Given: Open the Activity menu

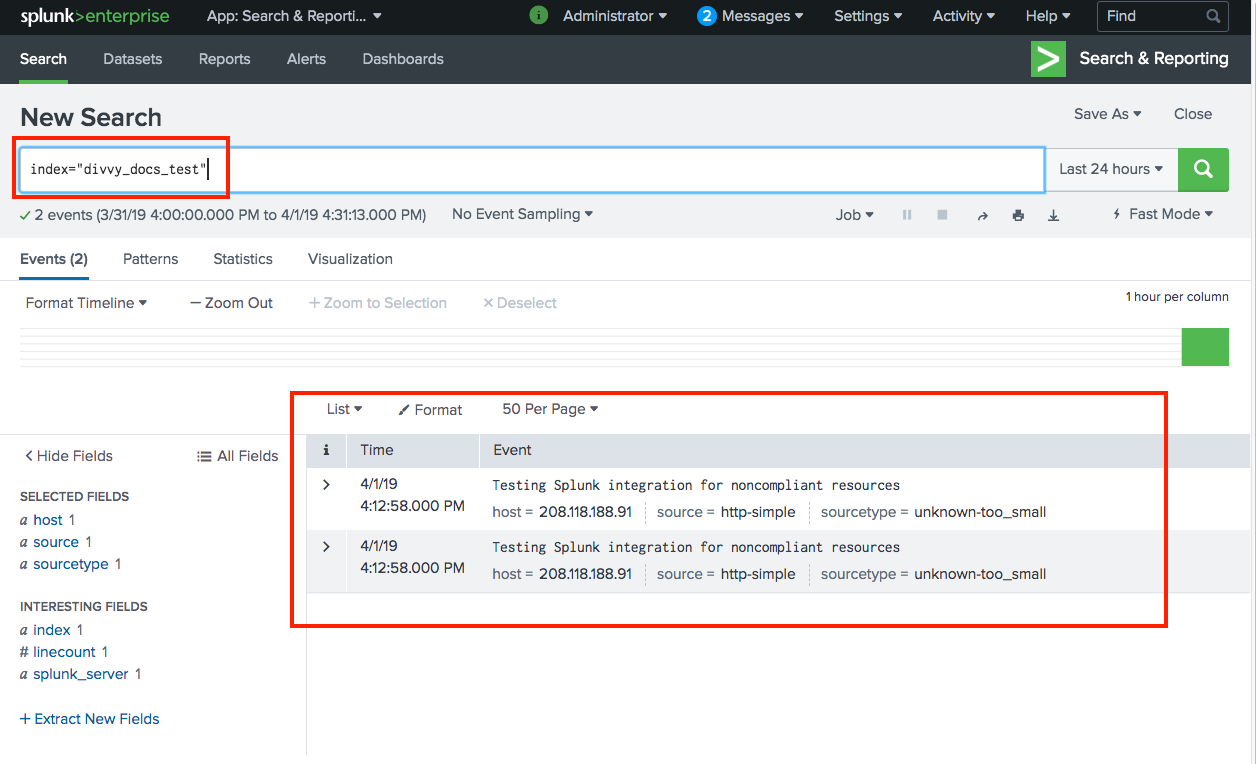Looking at the screenshot, I should (964, 16).
